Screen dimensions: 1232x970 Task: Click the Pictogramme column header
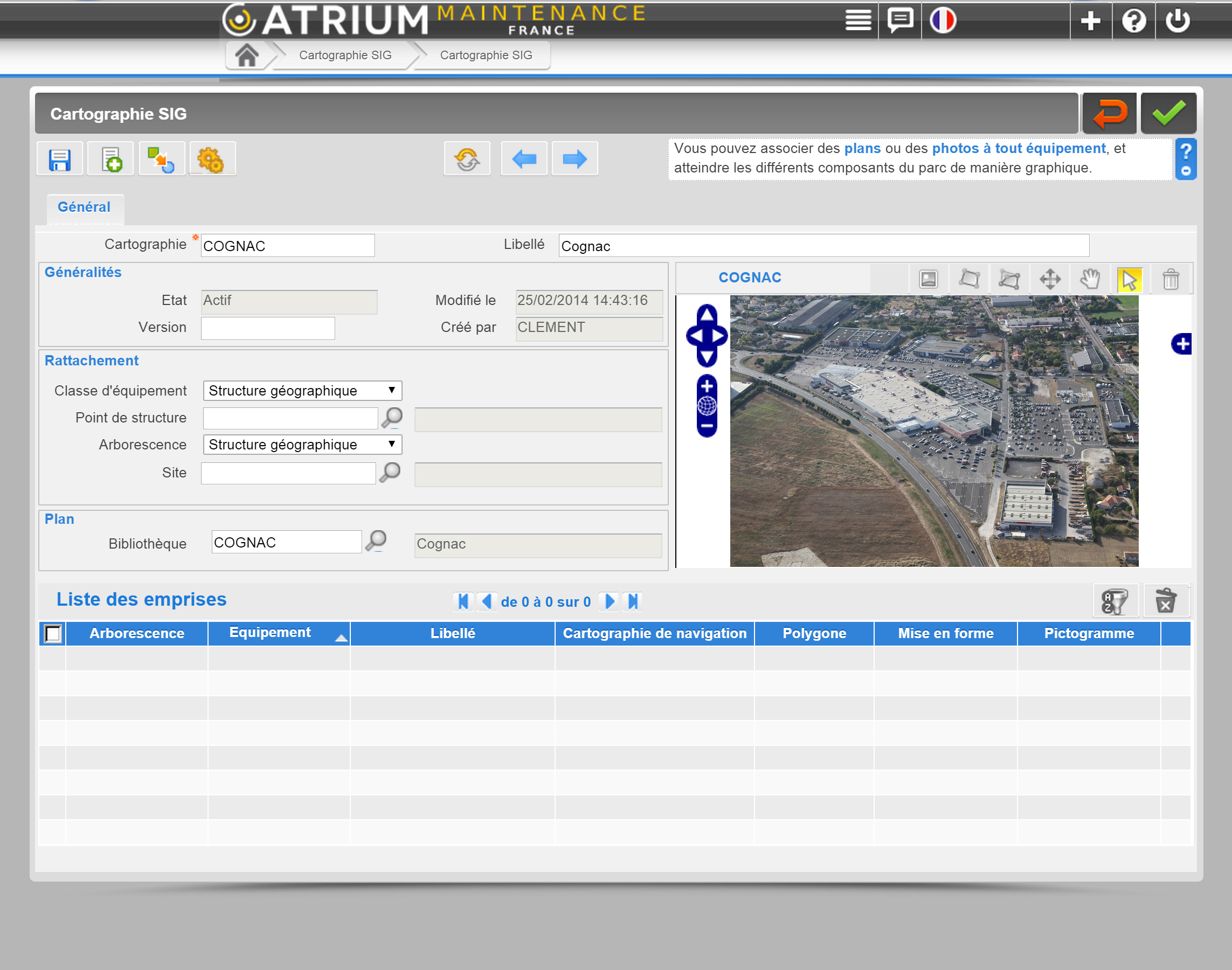pyautogui.click(x=1089, y=633)
